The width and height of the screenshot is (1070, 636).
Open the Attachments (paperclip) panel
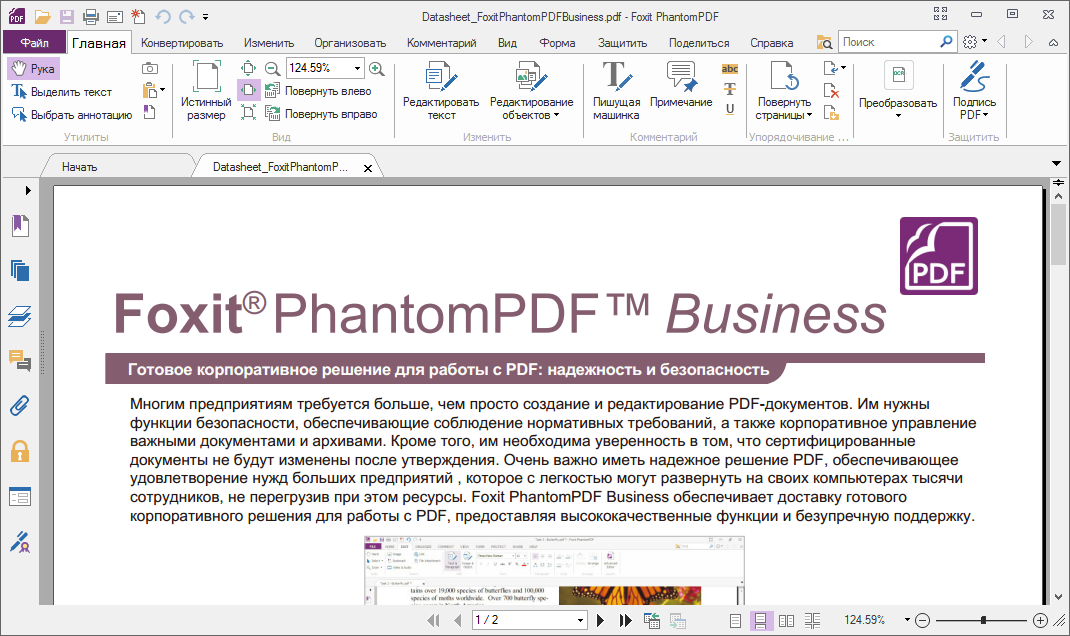pos(20,405)
